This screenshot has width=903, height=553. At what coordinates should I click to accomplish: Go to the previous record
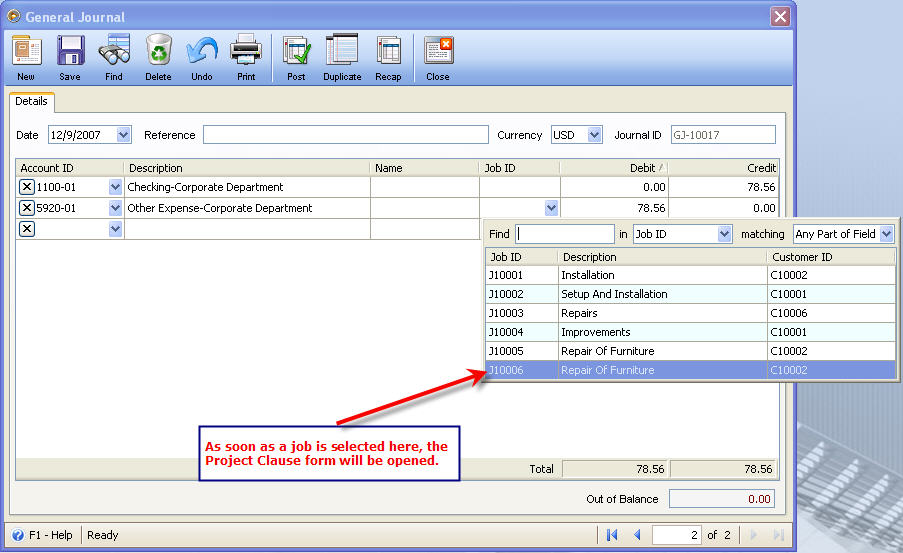pos(637,535)
